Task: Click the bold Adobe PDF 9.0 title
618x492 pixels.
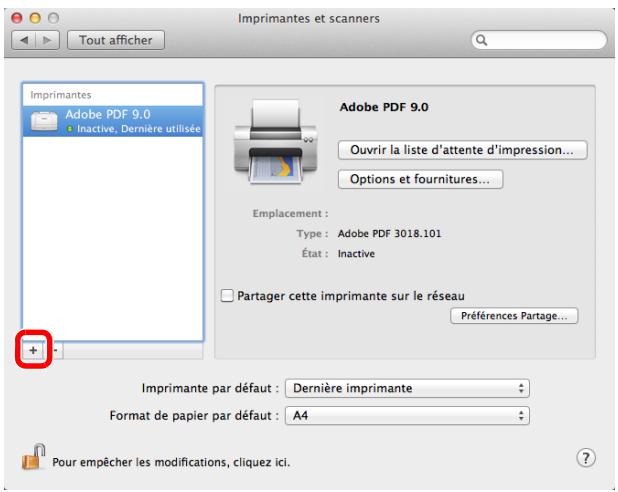Action: tap(384, 107)
